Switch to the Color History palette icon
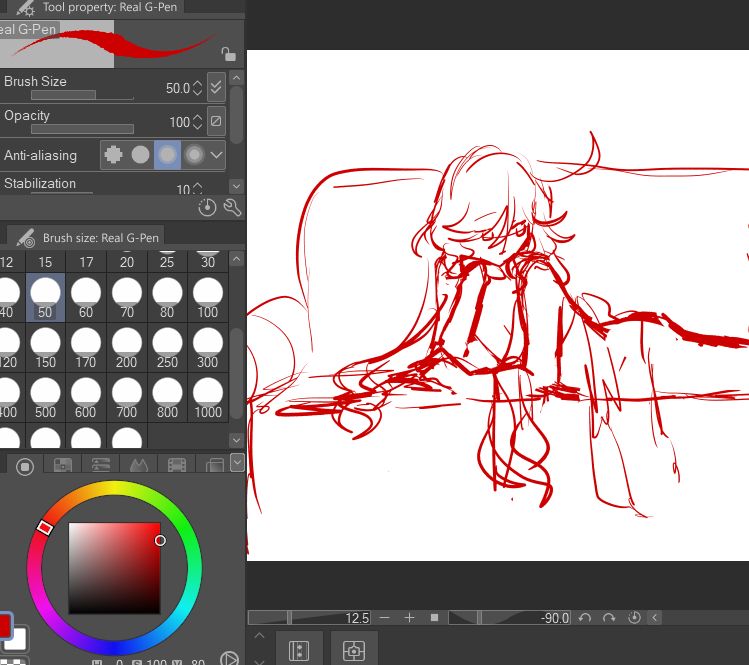Viewport: 749px width, 665px height. pyautogui.click(x=214, y=464)
